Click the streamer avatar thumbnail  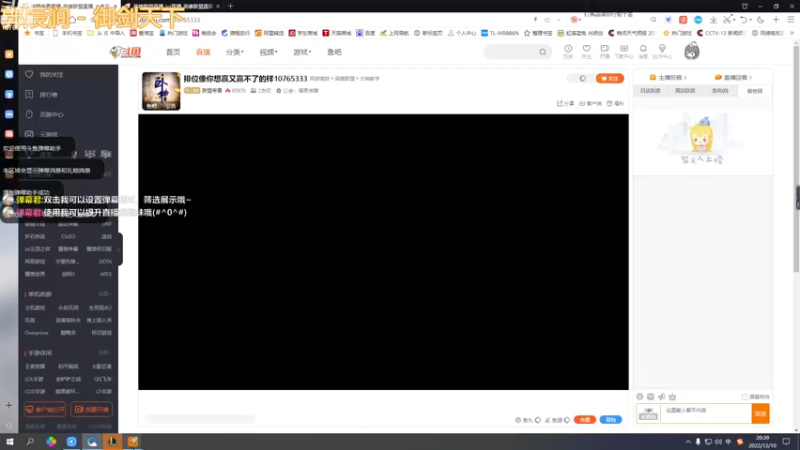(161, 91)
